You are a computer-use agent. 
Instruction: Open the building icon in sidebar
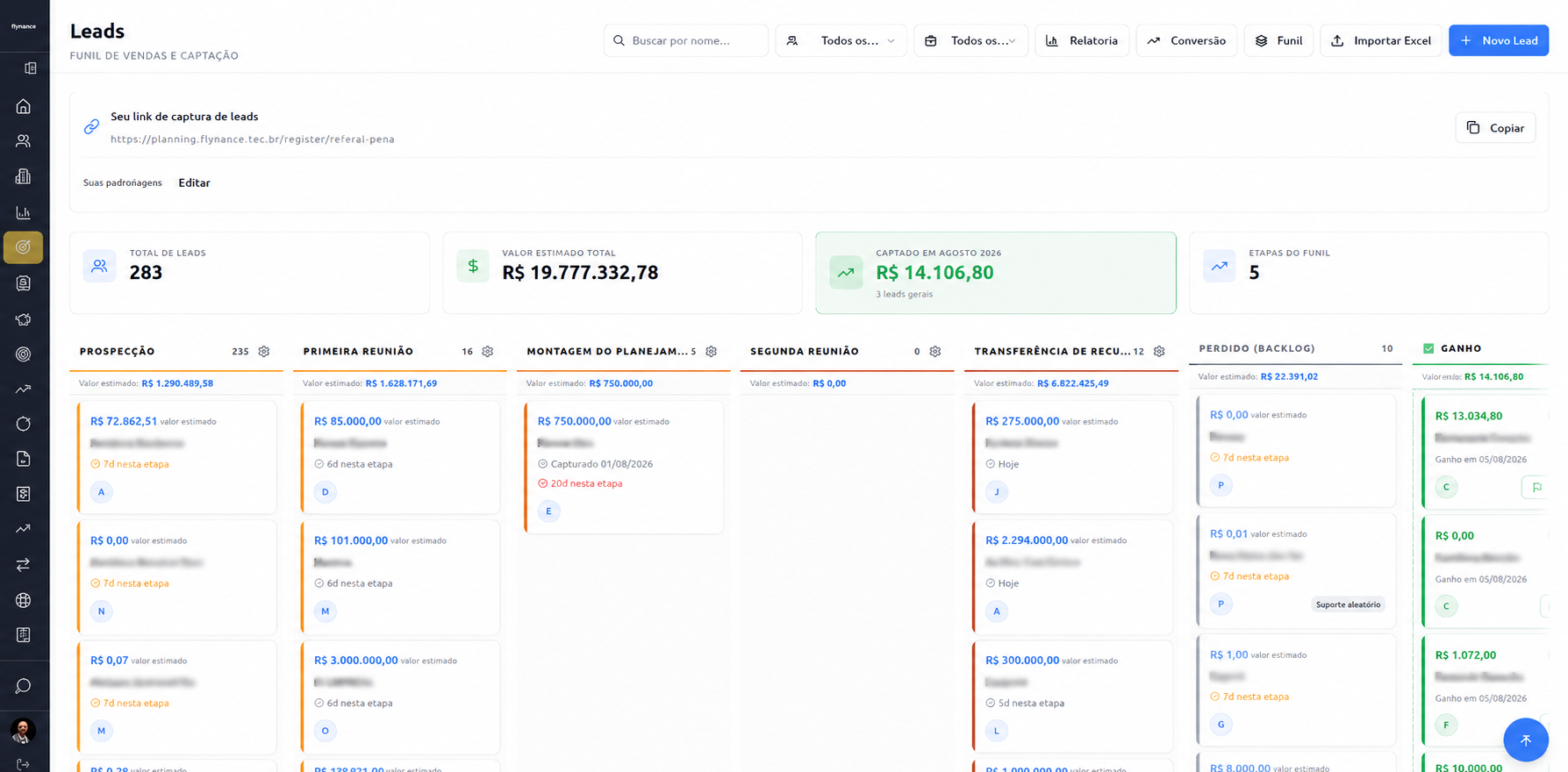(x=24, y=176)
